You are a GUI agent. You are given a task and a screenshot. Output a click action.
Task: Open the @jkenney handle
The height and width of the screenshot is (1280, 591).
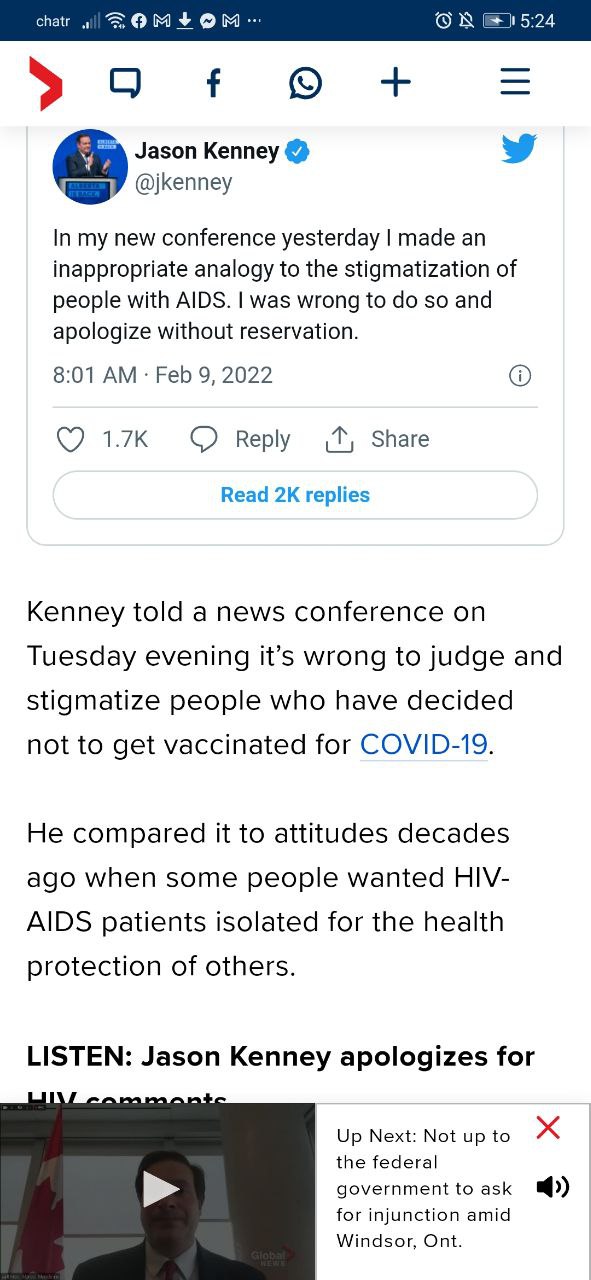[183, 182]
